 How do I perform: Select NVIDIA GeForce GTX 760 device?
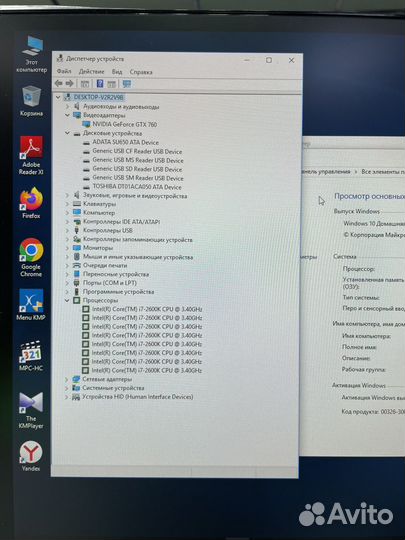(x=124, y=124)
